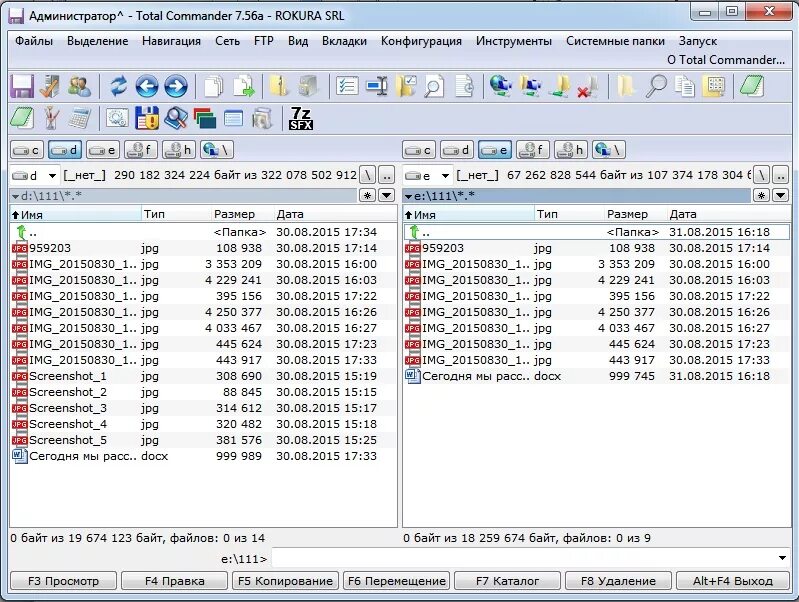Click the floppy with warning sign icon

point(147,118)
